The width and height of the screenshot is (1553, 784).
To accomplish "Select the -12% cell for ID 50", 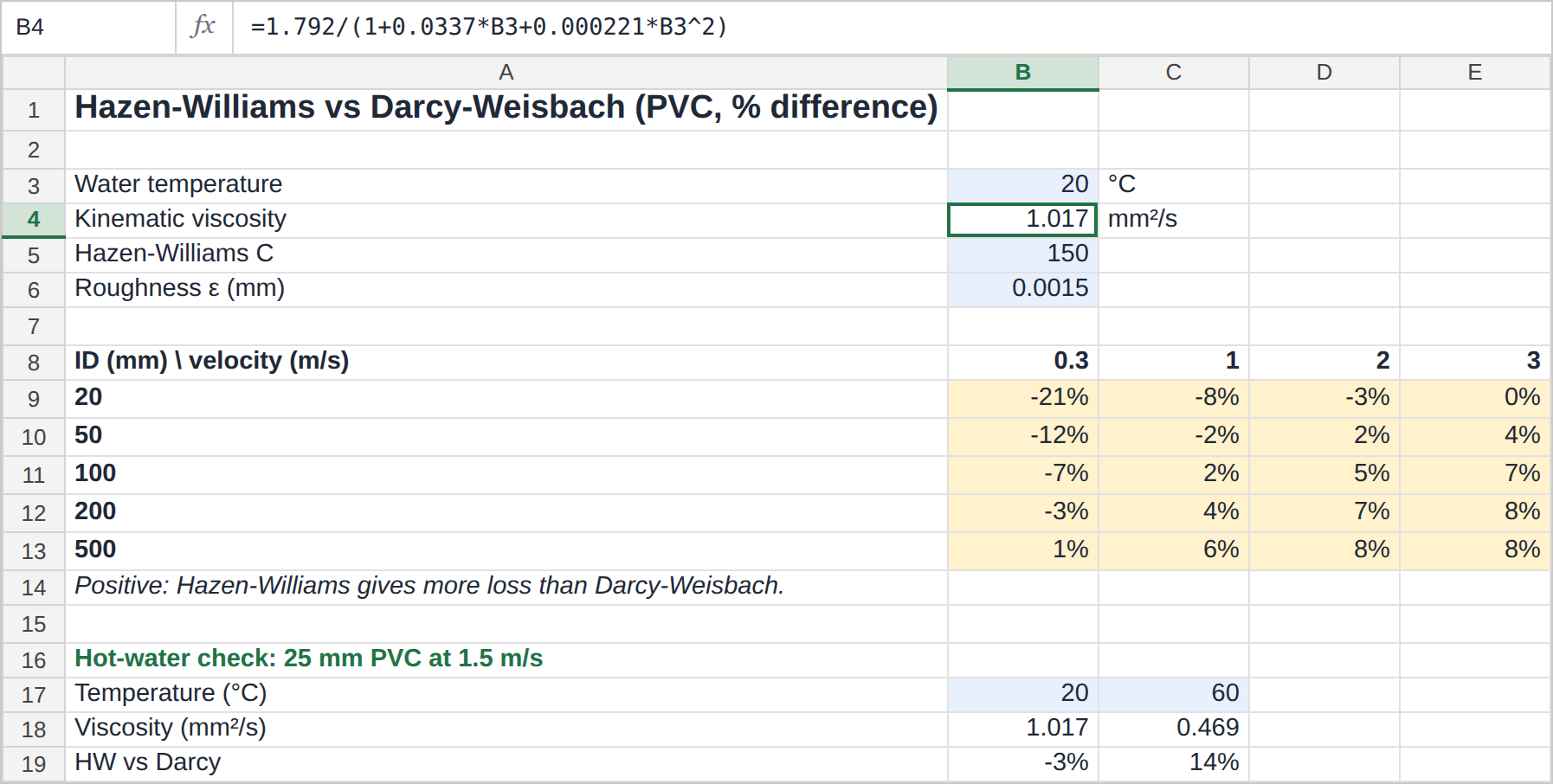I will point(1023,437).
